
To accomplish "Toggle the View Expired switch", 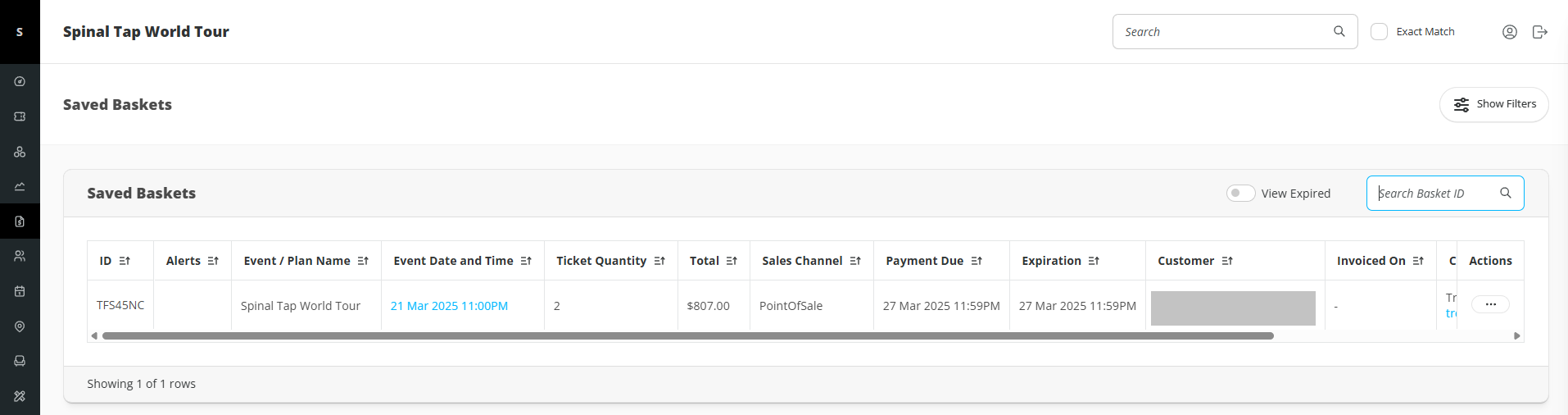I will click(1240, 193).
